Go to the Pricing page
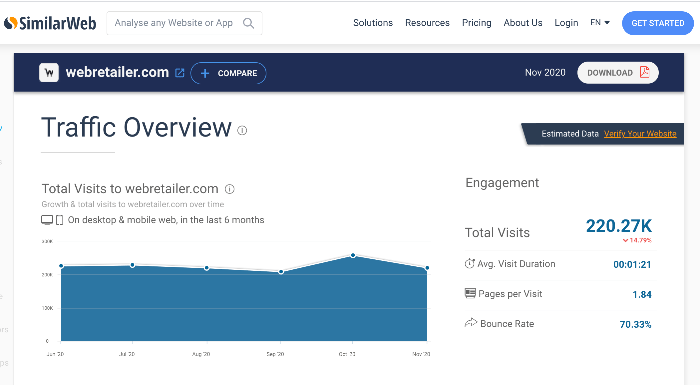Screen dimensions: 700x385 pyautogui.click(x=476, y=23)
